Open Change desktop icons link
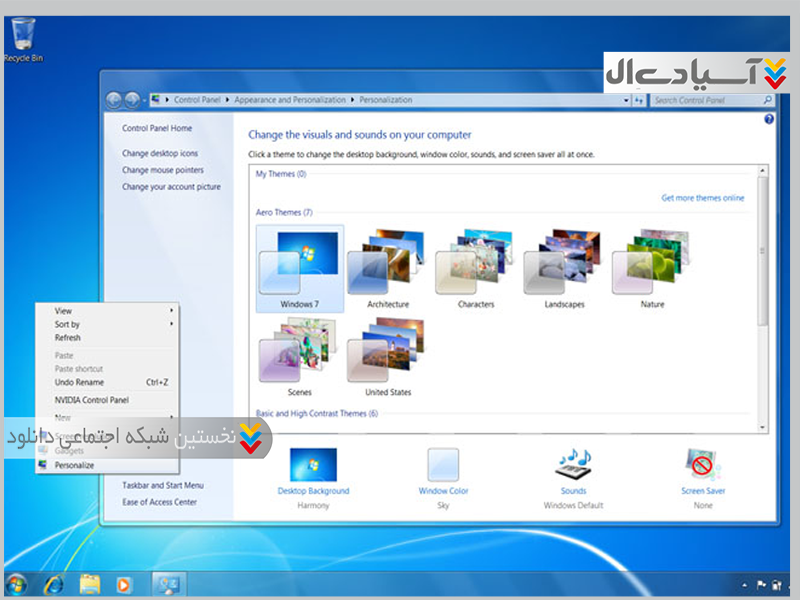 [x=160, y=153]
